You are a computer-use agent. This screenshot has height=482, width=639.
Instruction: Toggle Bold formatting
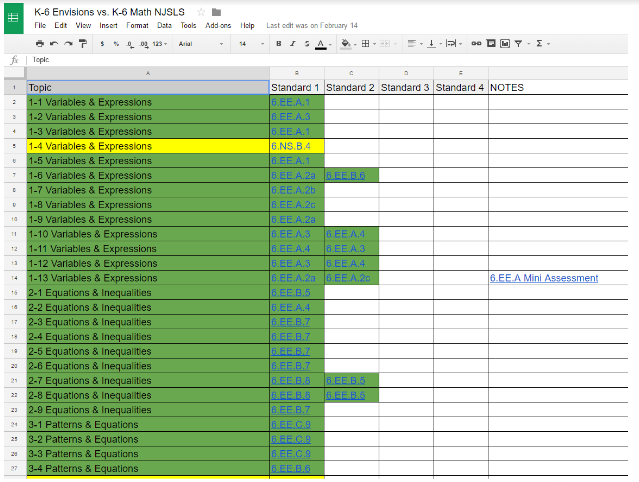278,44
